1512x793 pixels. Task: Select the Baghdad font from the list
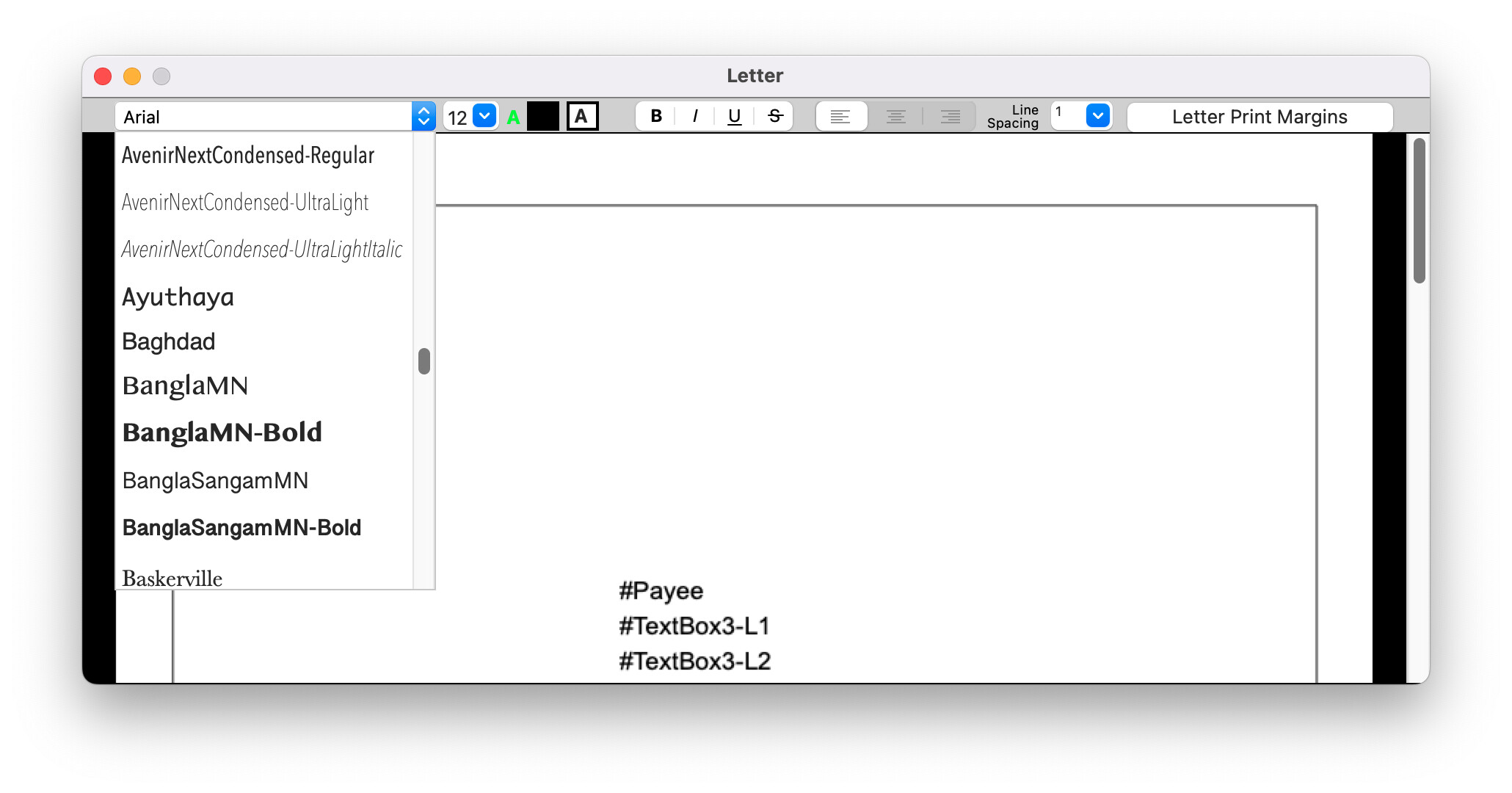click(169, 341)
